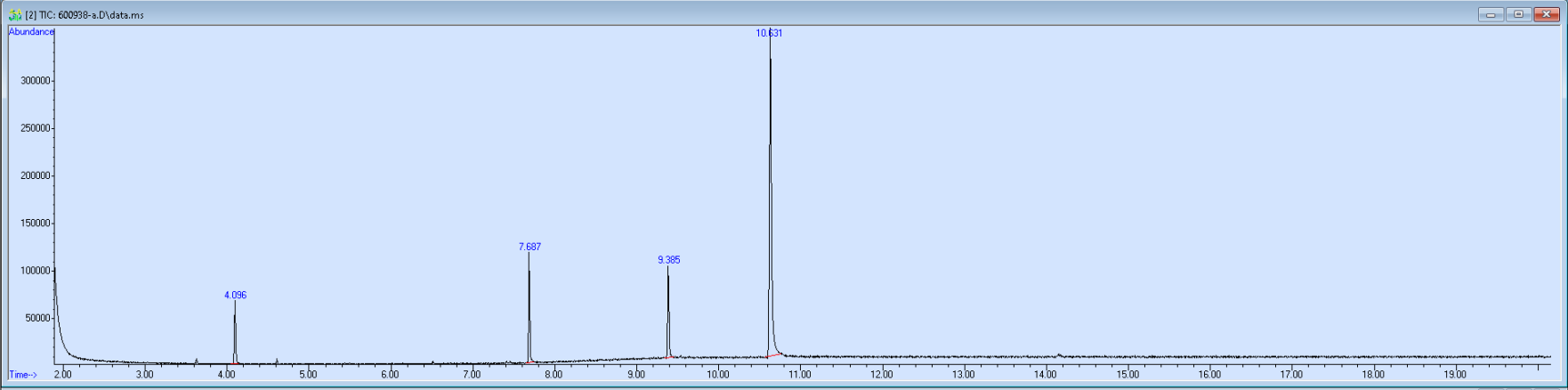This screenshot has height=390, width=1568.
Task: Click the 200000 abundance tick value
Action: pyautogui.click(x=35, y=176)
